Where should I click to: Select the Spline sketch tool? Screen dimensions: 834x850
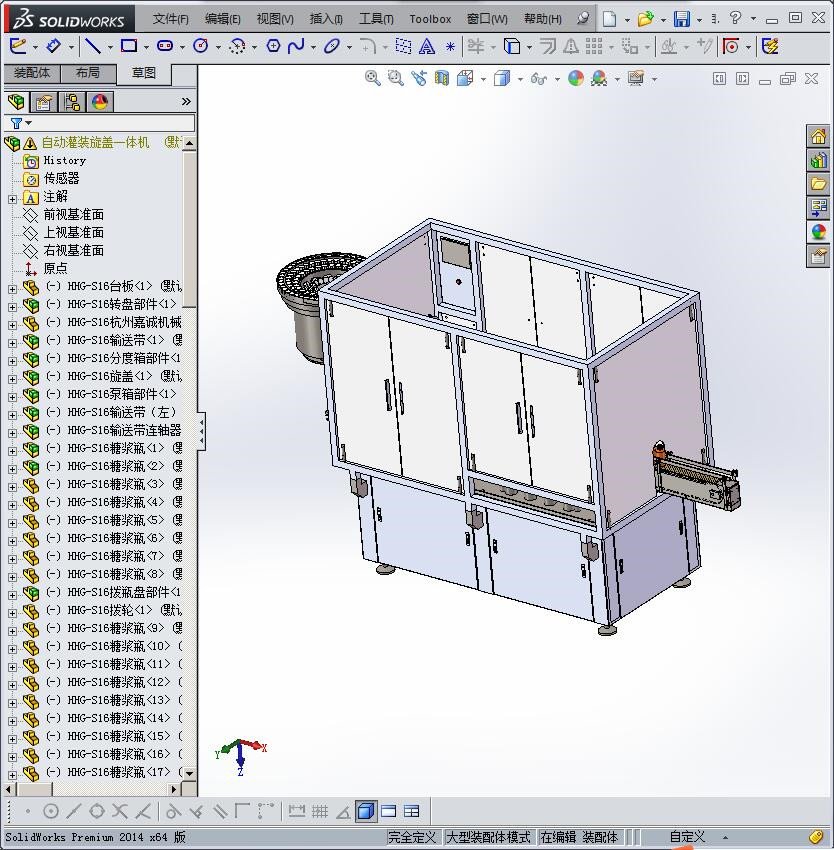tap(297, 46)
